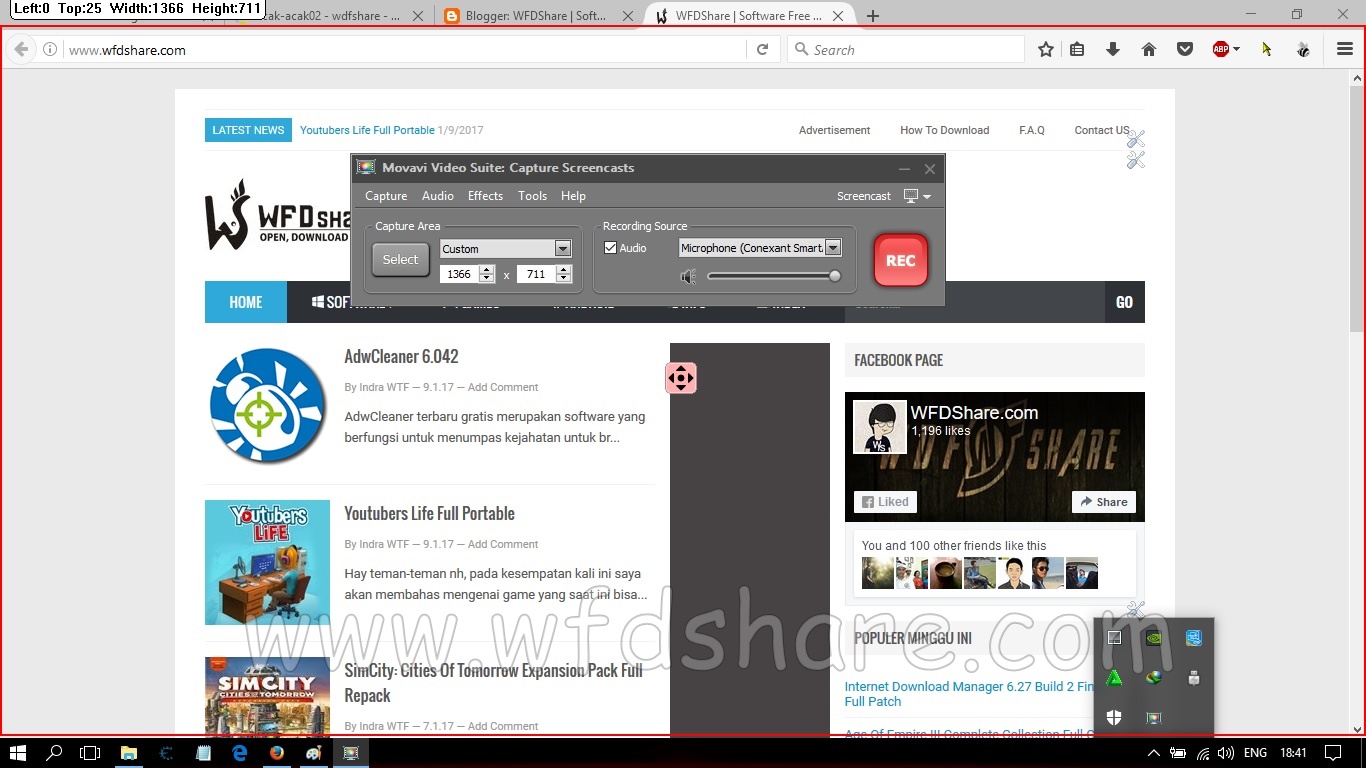1366x768 pixels.
Task: Show bookmarks list icon in Firefox toolbar
Action: pyautogui.click(x=1077, y=49)
